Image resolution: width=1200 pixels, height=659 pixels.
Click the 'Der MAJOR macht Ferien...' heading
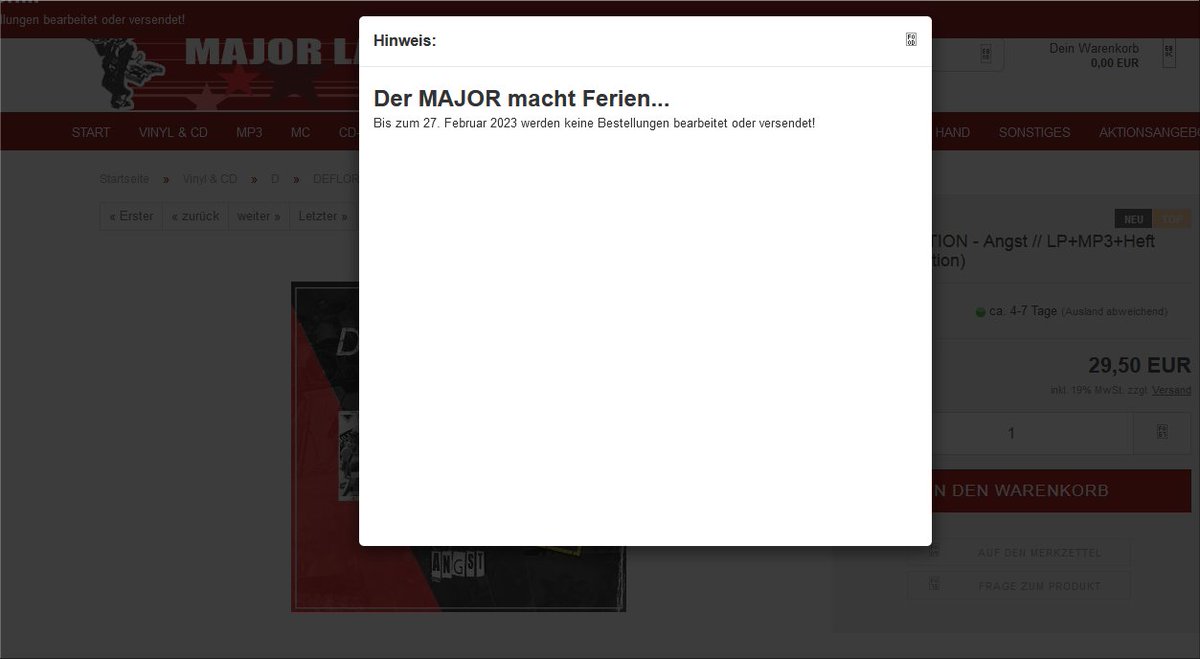(x=521, y=99)
